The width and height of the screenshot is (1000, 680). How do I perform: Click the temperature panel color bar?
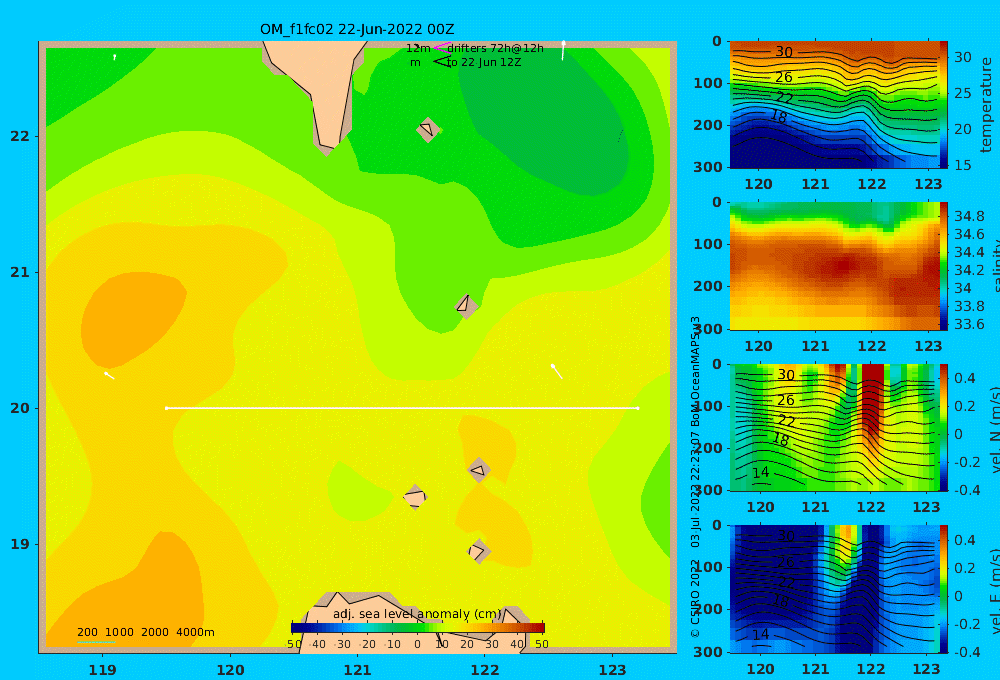coord(944,105)
